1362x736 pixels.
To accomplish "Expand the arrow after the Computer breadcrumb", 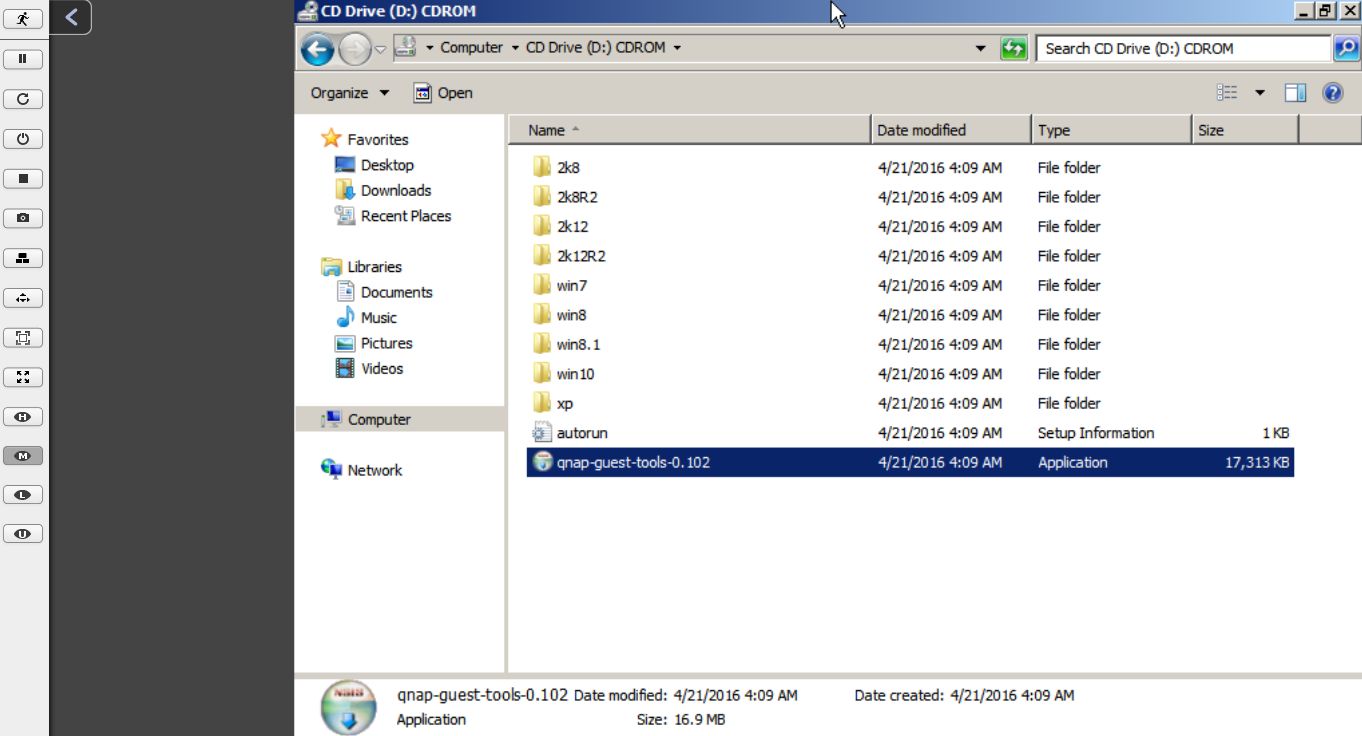I will 515,48.
